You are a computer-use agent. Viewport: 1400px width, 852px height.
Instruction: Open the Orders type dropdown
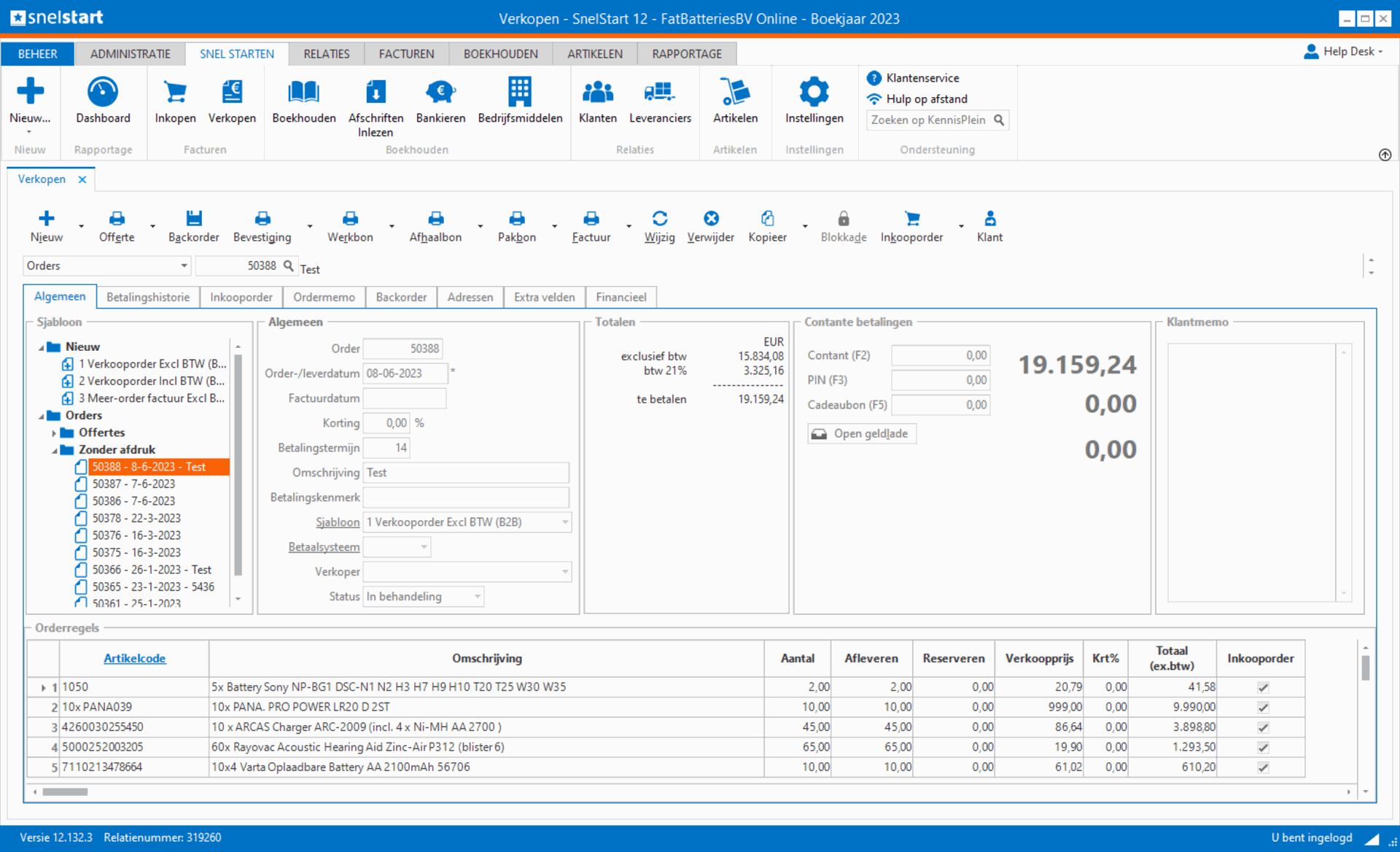(107, 266)
